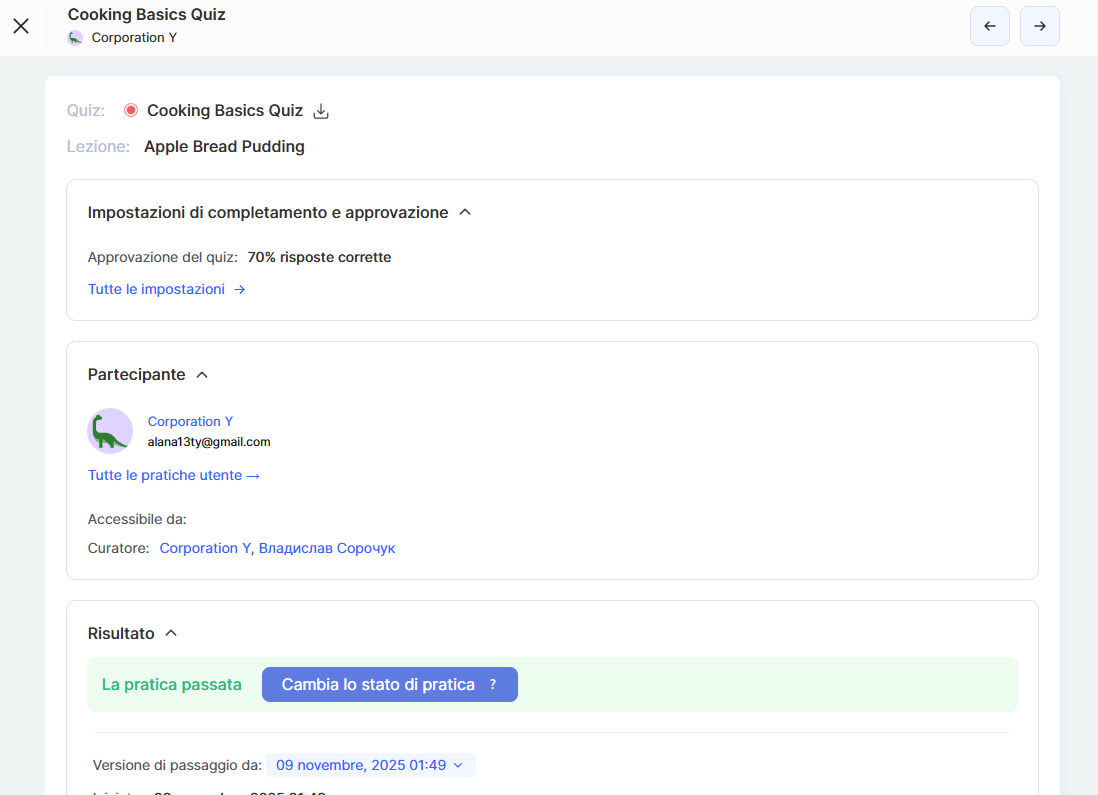Viewport: 1098px width, 795px height.
Task: Click the dinosaur avatar in the header
Action: [x=75, y=38]
